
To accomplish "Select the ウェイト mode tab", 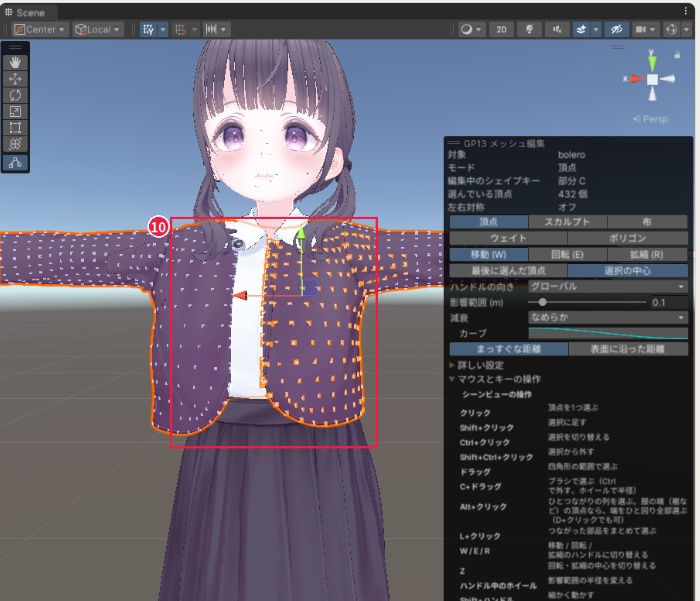I will pos(508,238).
